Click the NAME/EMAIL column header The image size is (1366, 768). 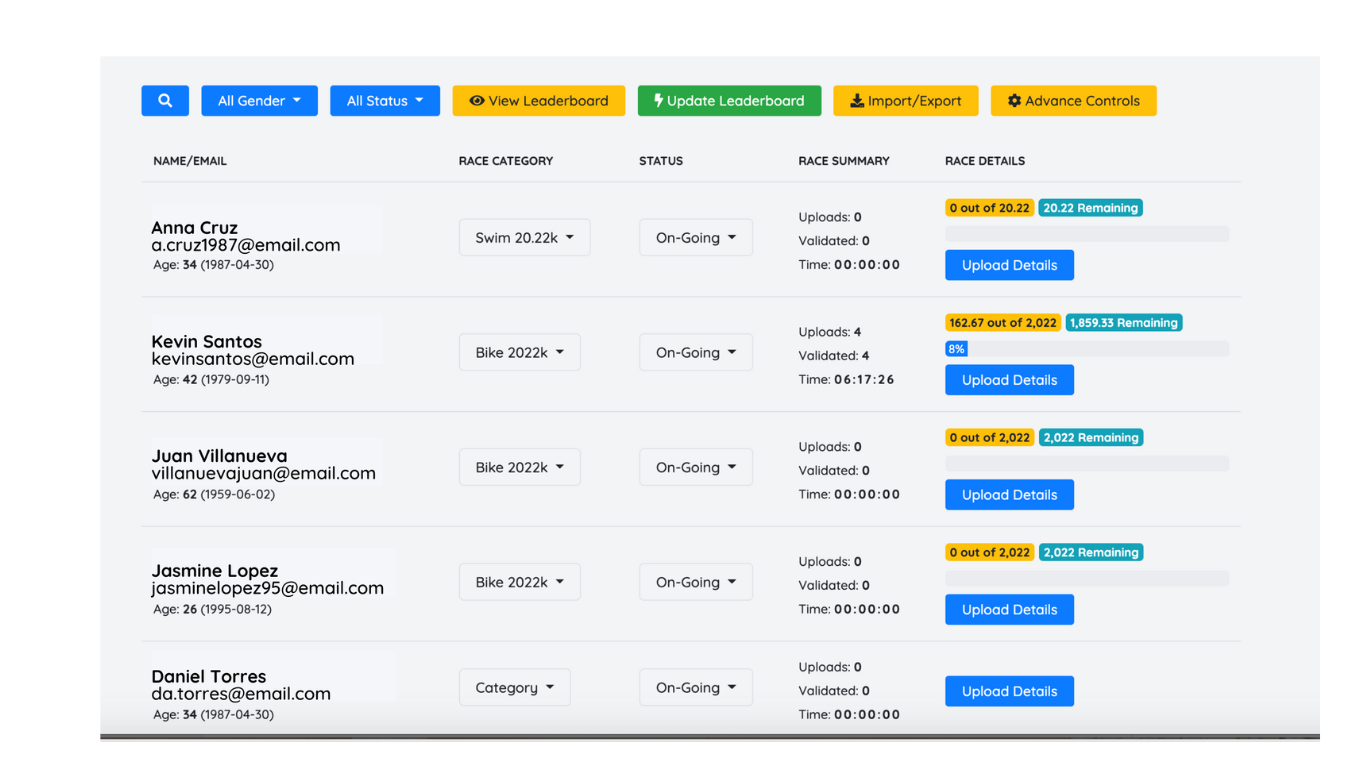coord(190,161)
